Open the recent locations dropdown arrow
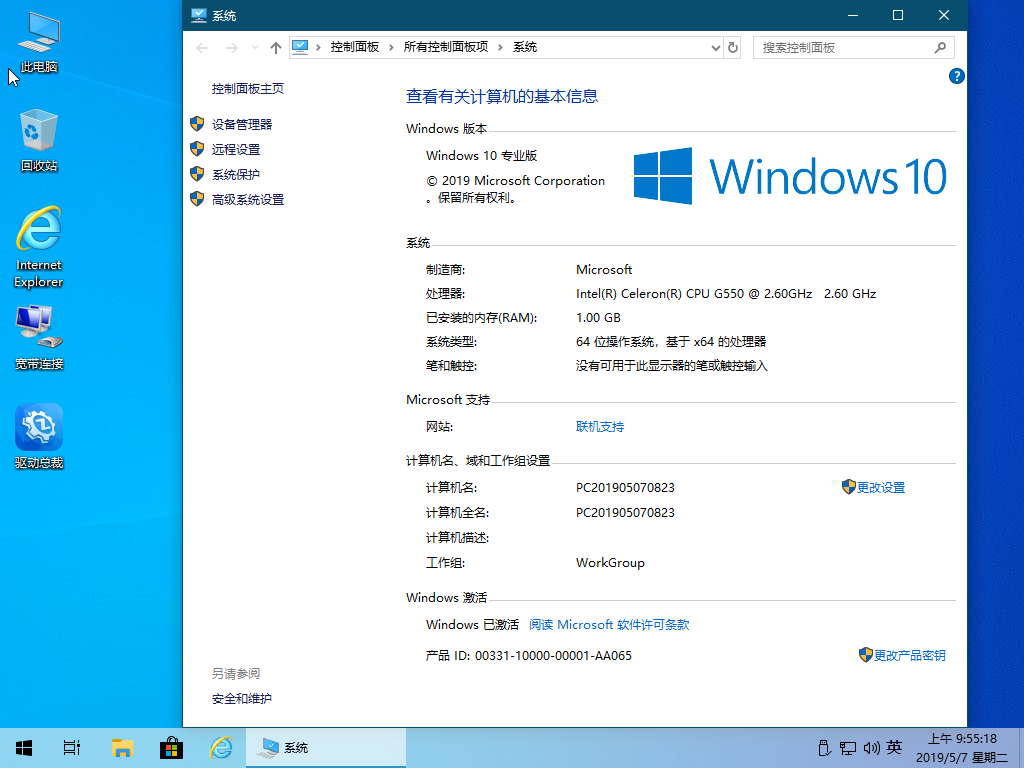1024x768 pixels. pos(255,48)
